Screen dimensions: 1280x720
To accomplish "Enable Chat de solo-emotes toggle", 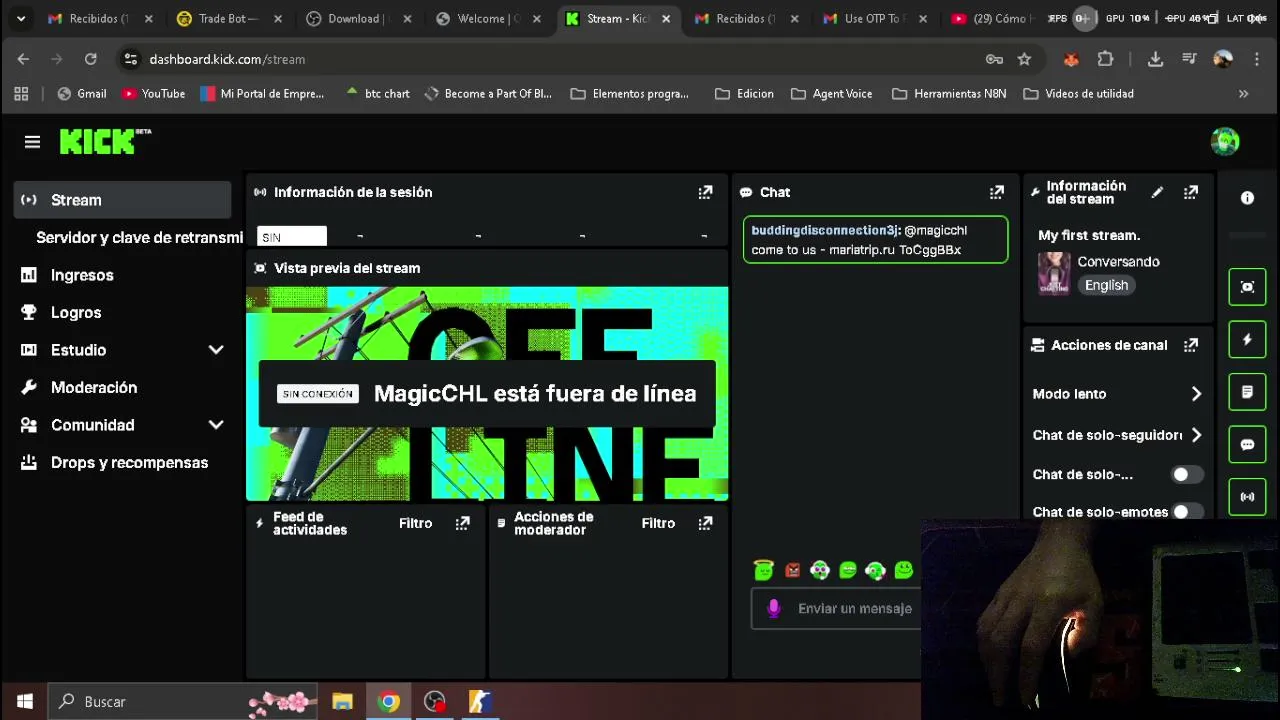I will point(1186,511).
